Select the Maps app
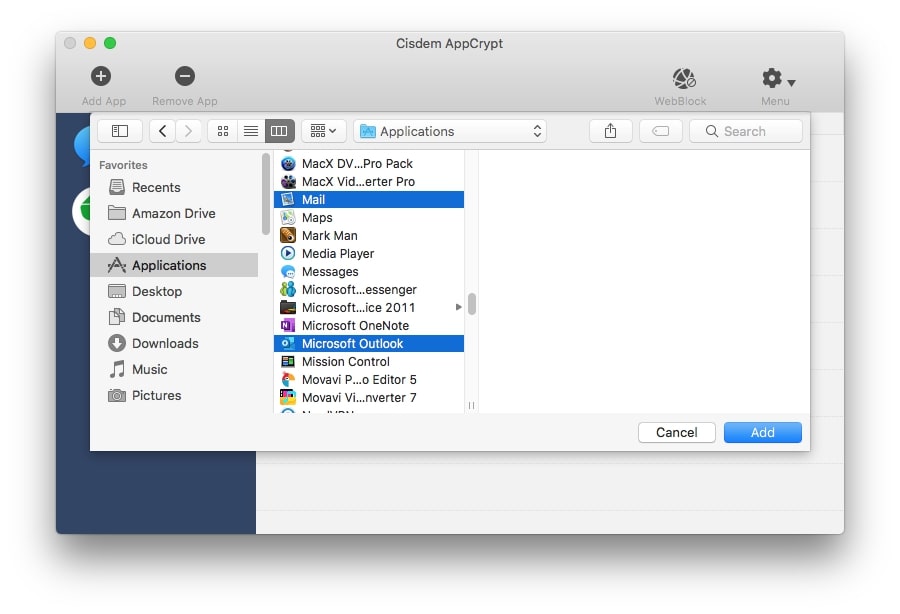The height and width of the screenshot is (614, 900). point(369,217)
